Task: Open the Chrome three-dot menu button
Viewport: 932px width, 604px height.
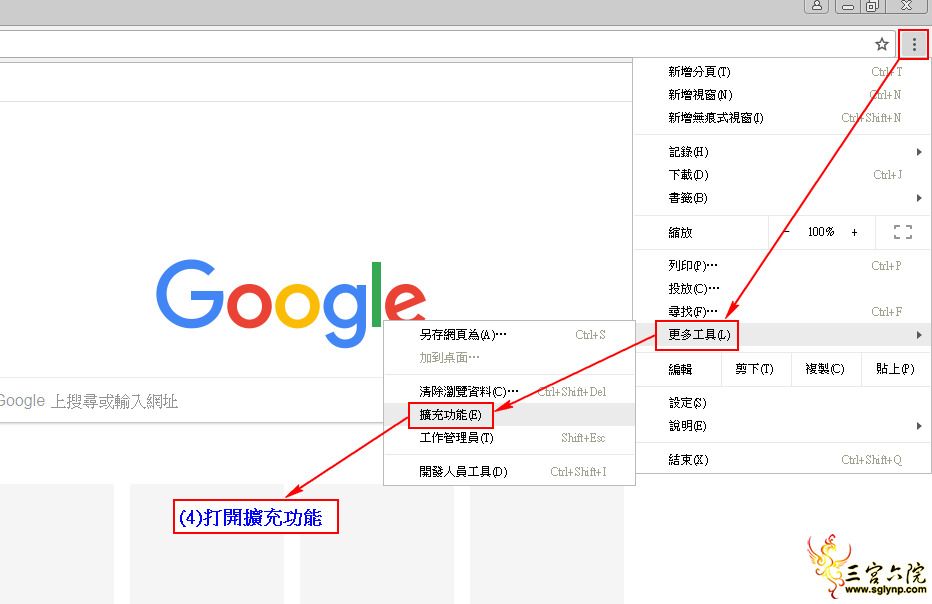Action: tap(914, 44)
